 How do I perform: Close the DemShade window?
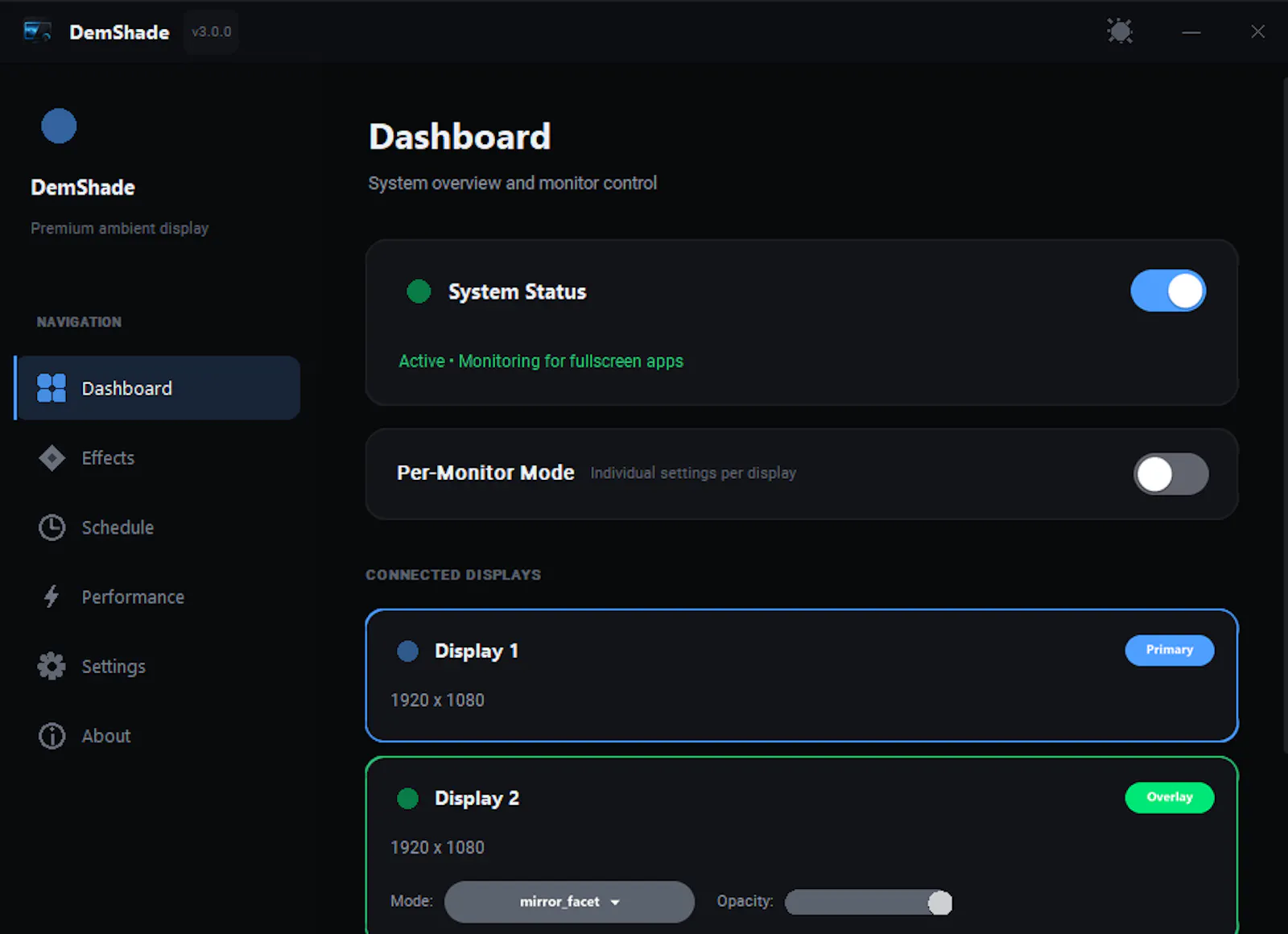coord(1257,31)
